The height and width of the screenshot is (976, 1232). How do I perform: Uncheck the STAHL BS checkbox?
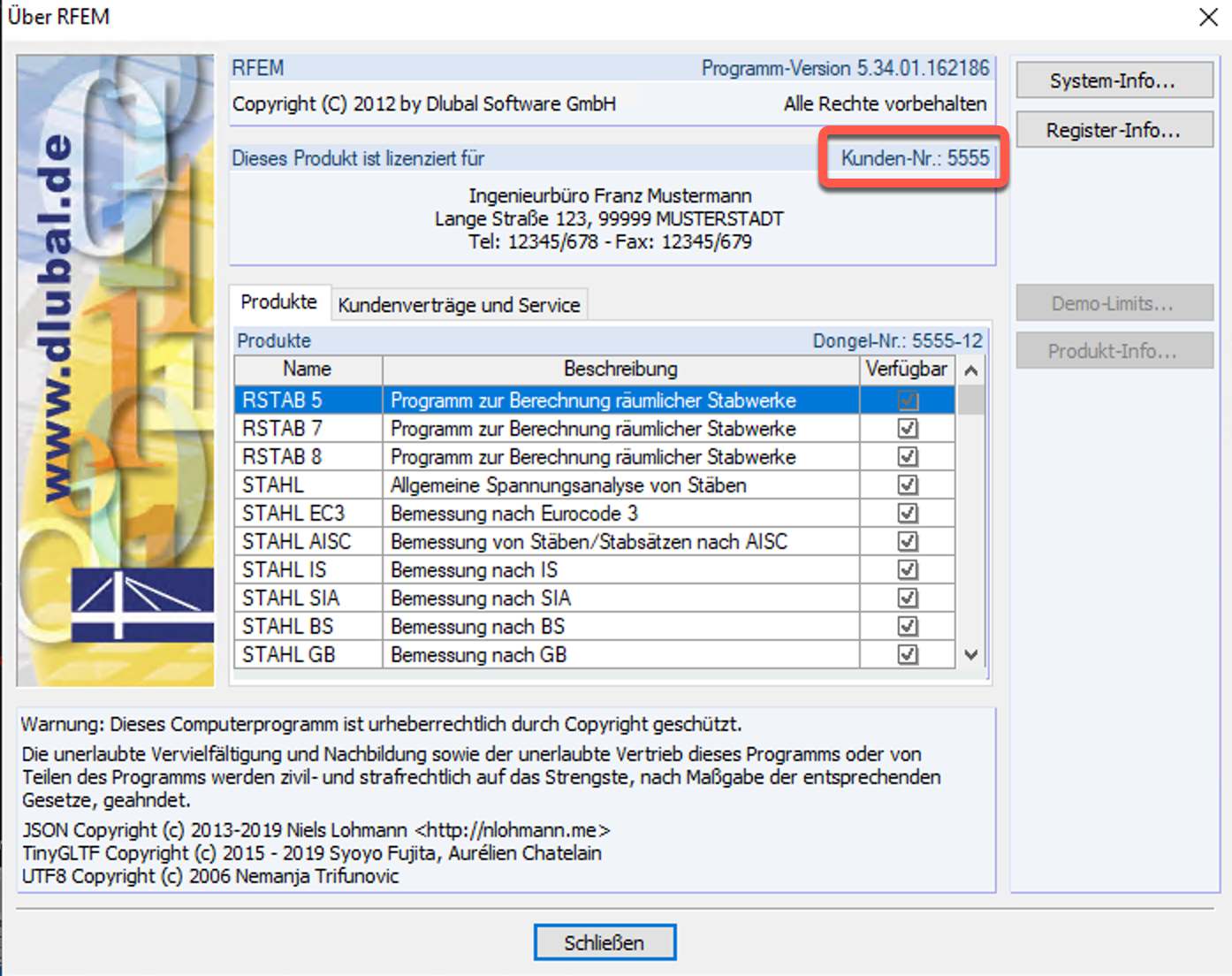[907, 626]
